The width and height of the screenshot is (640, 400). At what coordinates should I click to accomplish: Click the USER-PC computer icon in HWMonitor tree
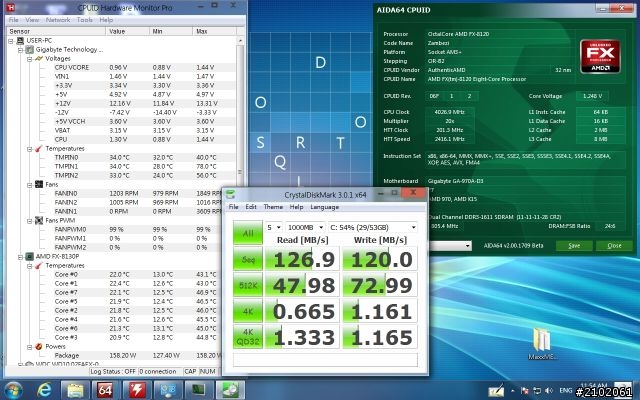tap(20, 40)
